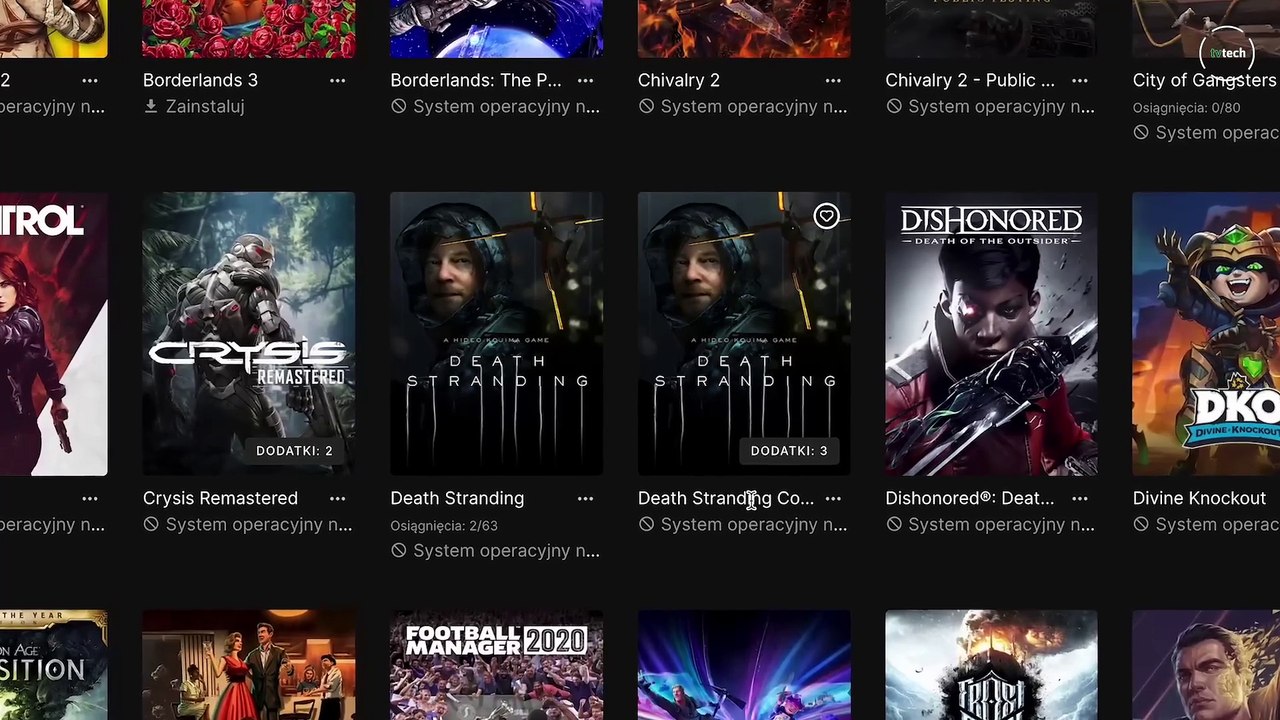1280x720 pixels.
Task: Click Zainstaluj under Borderlands 3
Action: coord(194,106)
